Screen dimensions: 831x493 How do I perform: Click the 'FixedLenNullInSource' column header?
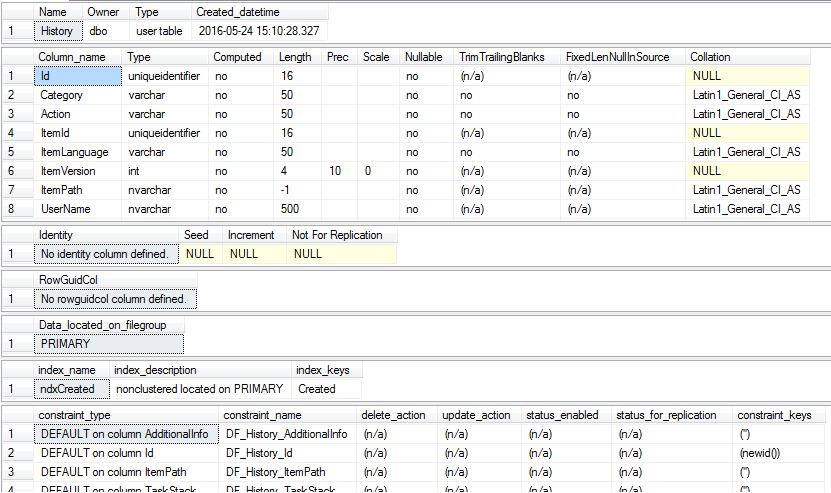coord(623,57)
